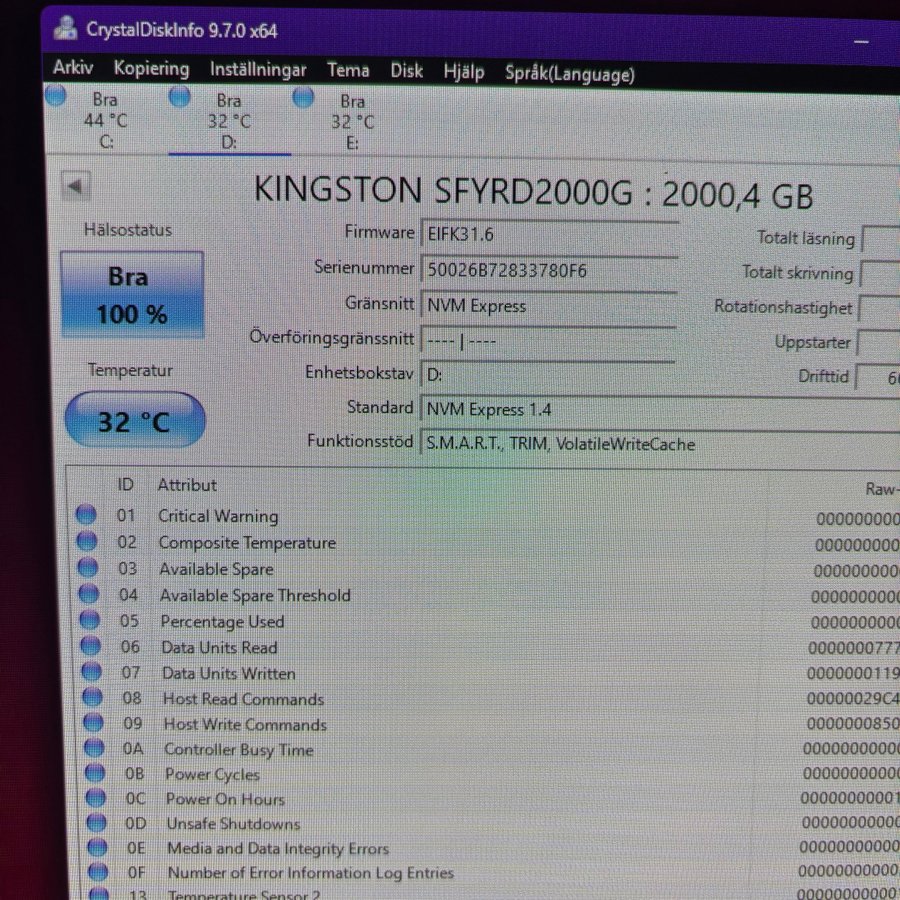Click the Bra 100 % health status button
This screenshot has height=900, width=900.
pos(133,294)
